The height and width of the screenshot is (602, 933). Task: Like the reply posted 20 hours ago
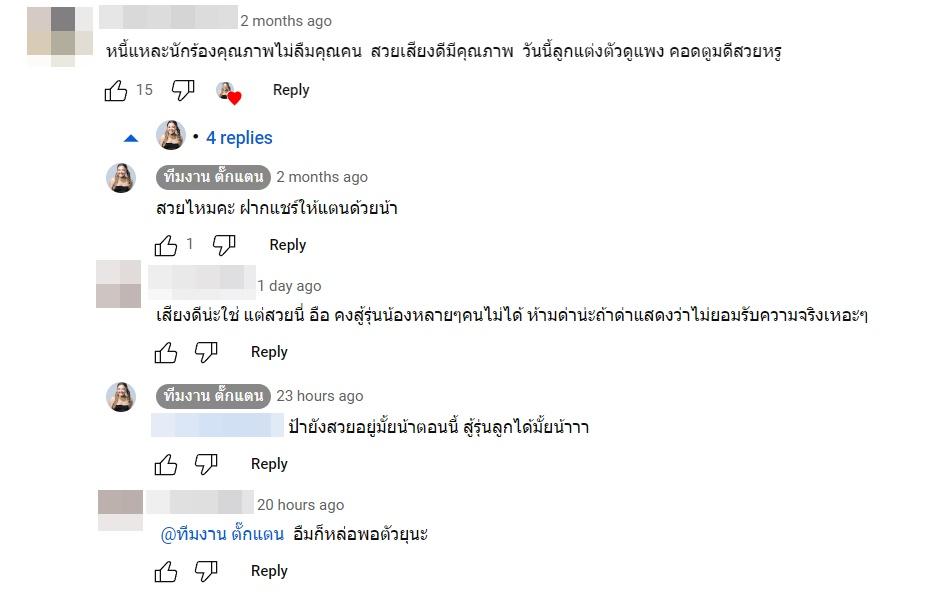[x=166, y=571]
